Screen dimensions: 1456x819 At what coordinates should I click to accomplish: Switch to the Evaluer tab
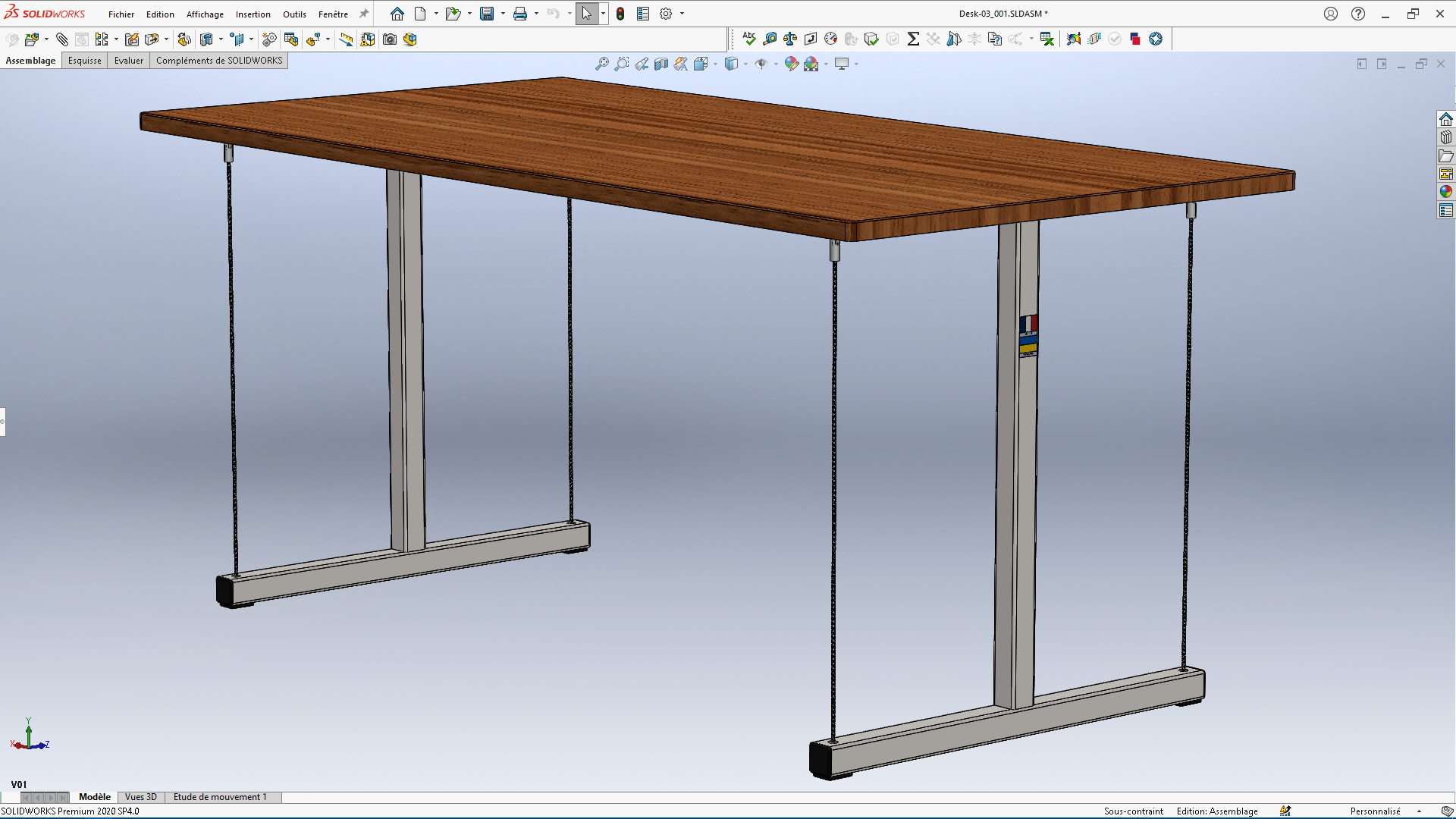(129, 61)
